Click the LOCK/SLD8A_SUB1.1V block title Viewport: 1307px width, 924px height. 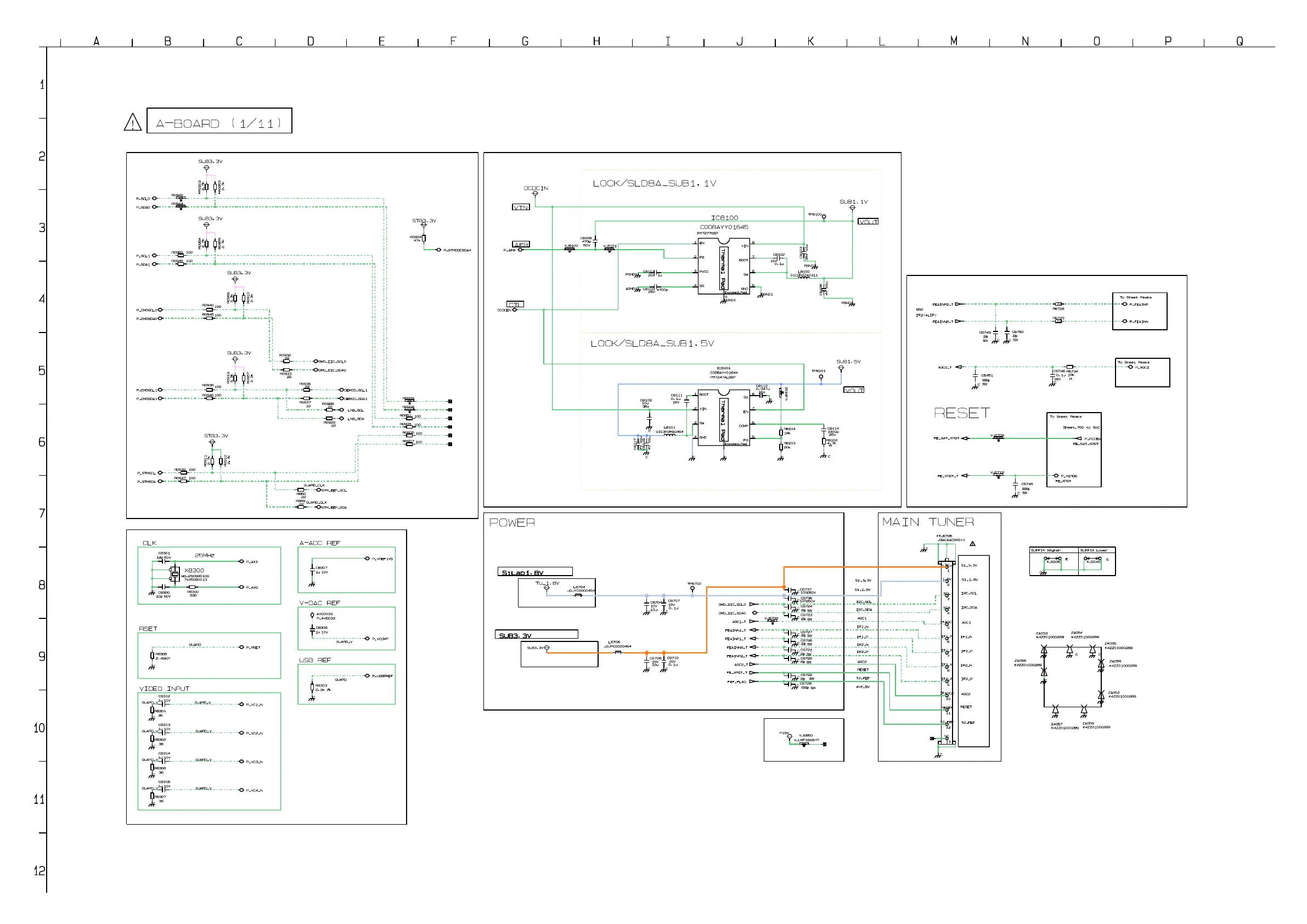pos(653,183)
